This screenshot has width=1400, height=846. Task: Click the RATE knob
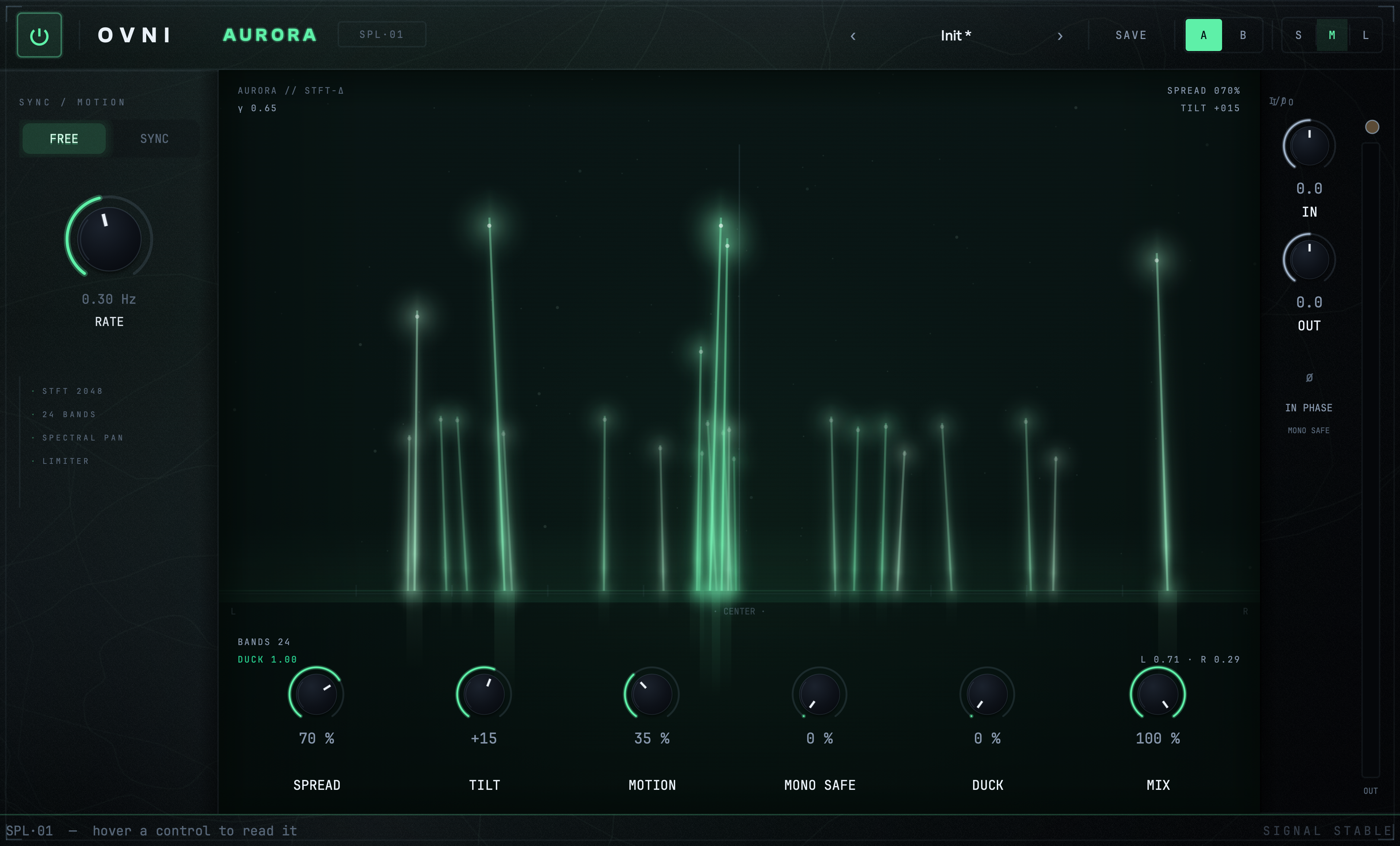coord(109,238)
